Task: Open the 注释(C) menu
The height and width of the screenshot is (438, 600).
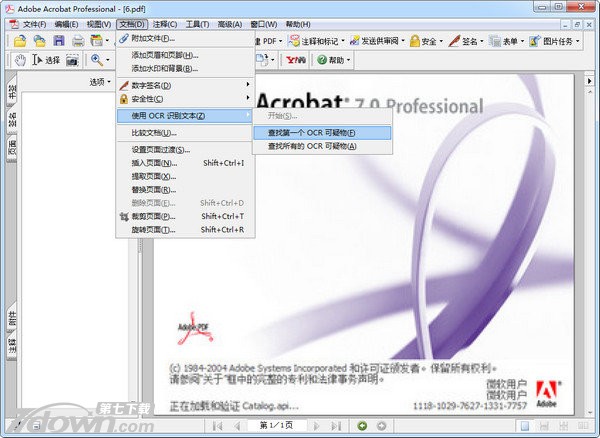Action: tap(165, 24)
